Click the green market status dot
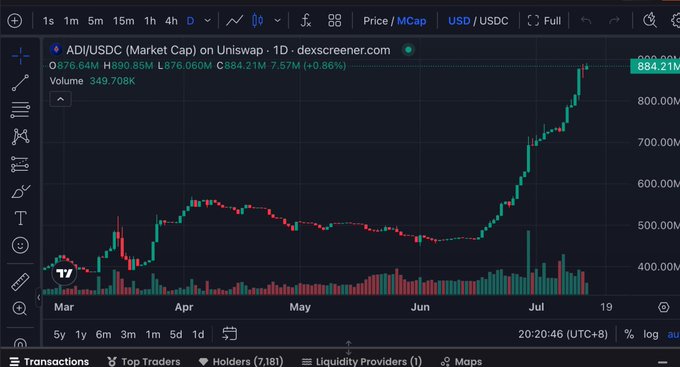The height and width of the screenshot is (367, 680). pyautogui.click(x=408, y=50)
